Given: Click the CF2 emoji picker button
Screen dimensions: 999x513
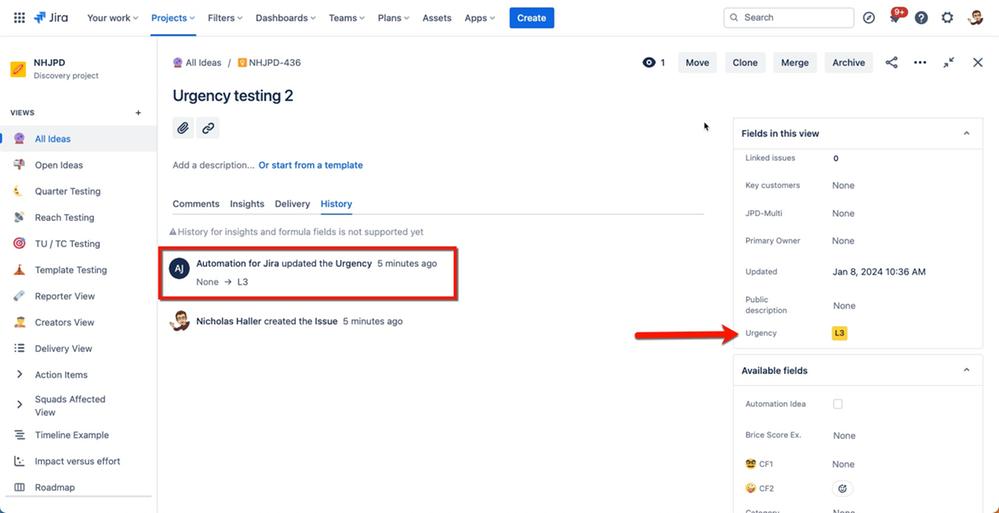Looking at the screenshot, I should click(842, 489).
